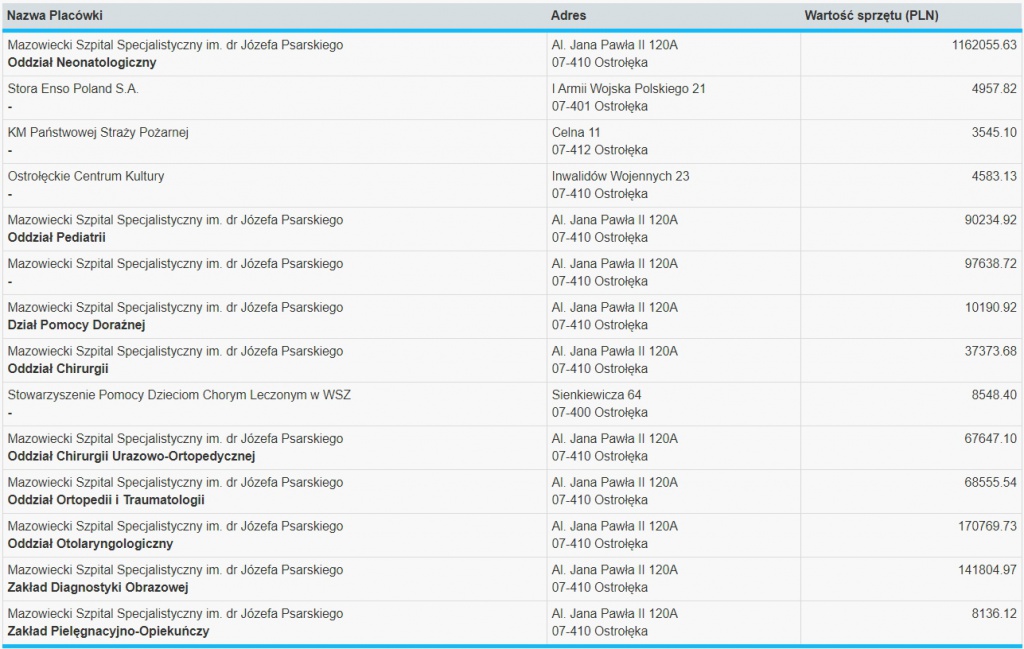Select KM Państwowej Straży Pożarnej
1024x649 pixels.
point(98,133)
